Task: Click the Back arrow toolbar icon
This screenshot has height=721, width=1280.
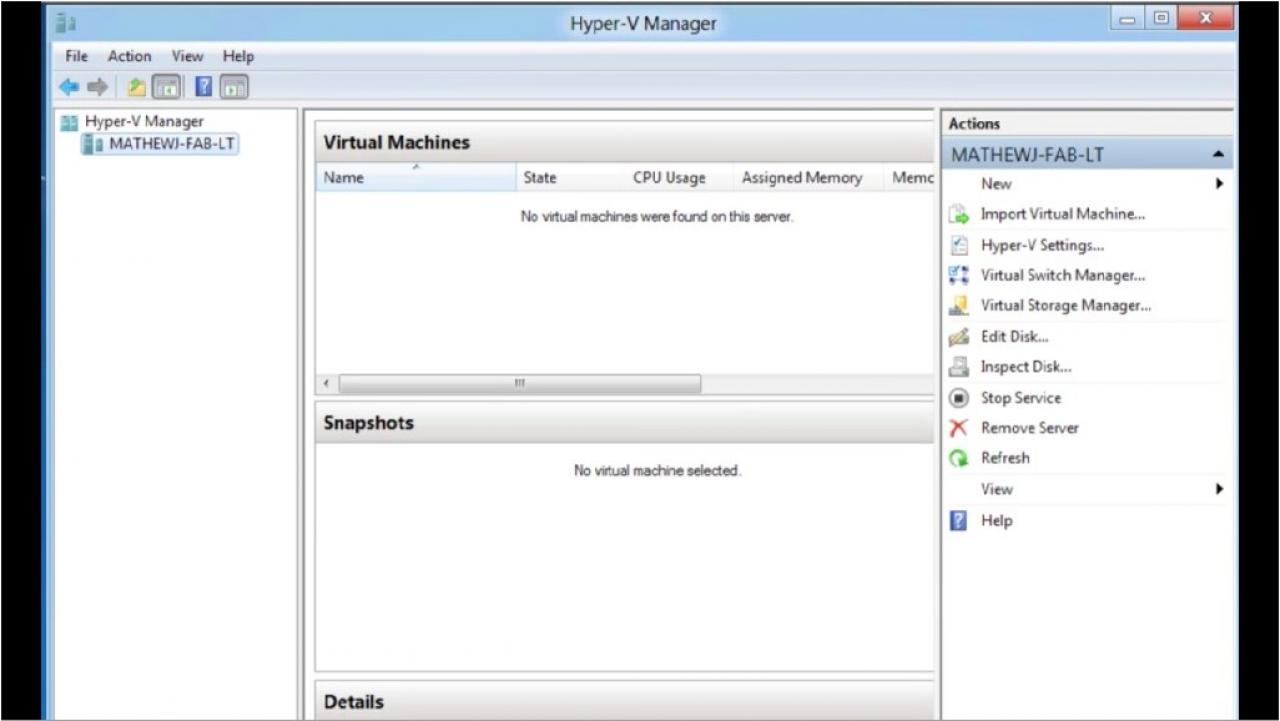Action: coord(69,87)
